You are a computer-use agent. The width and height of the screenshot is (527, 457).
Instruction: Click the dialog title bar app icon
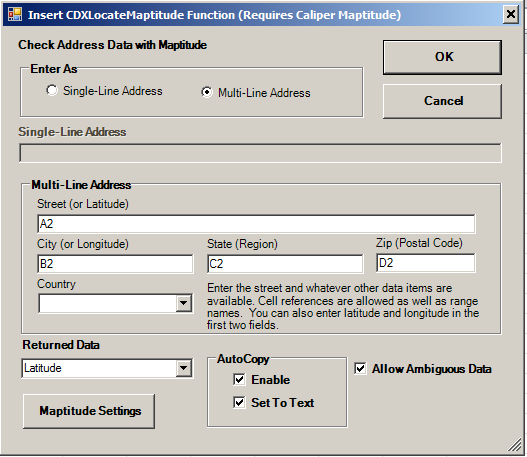(15, 14)
